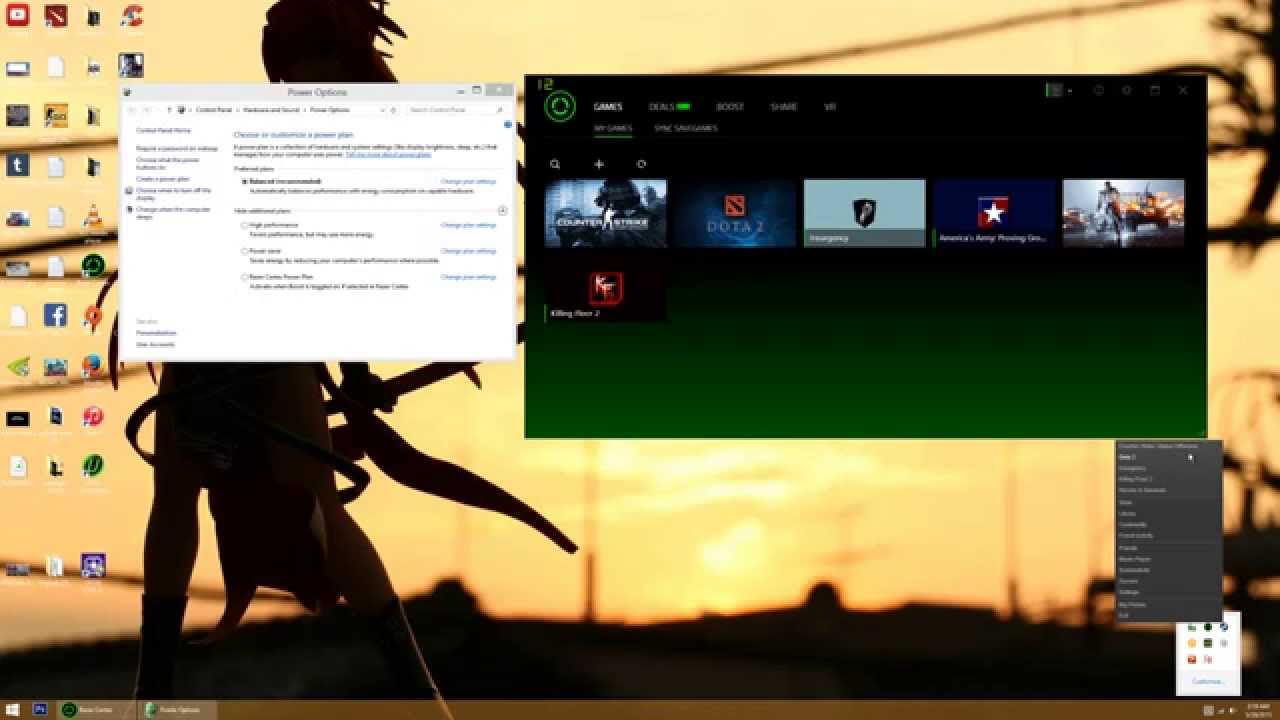Open the Dota 2 game tile

[735, 213]
